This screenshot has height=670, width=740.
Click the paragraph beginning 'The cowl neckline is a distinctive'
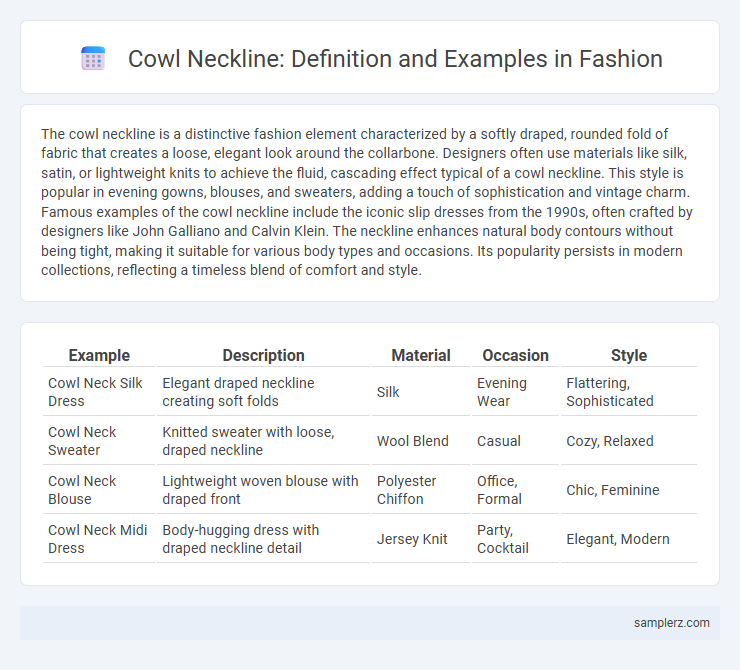tap(368, 202)
